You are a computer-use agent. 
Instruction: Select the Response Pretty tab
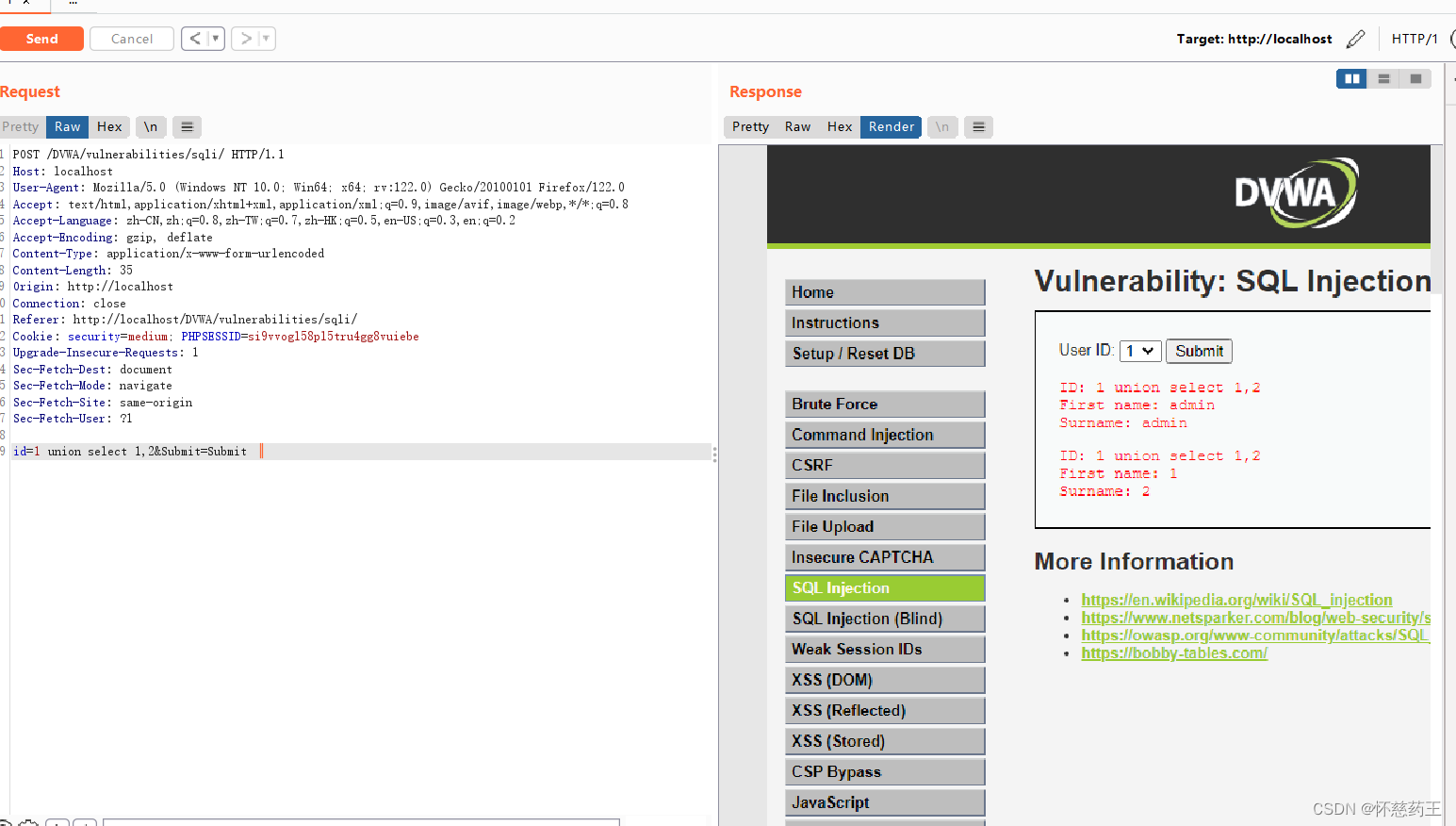point(750,126)
